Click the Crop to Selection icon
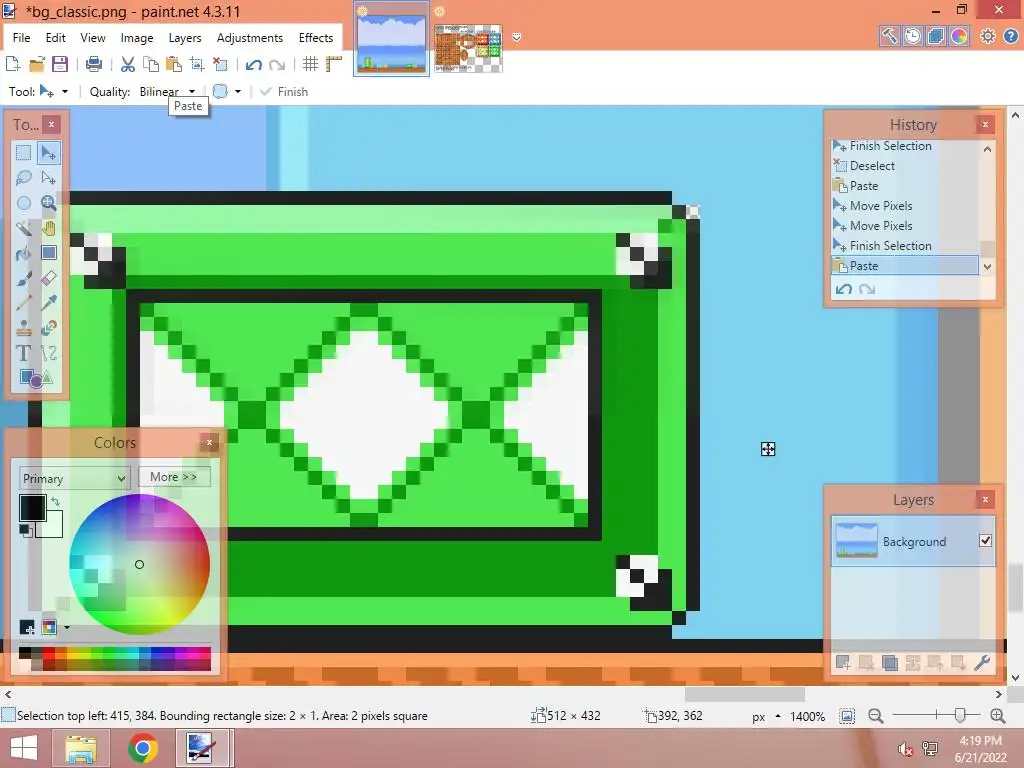 [197, 64]
